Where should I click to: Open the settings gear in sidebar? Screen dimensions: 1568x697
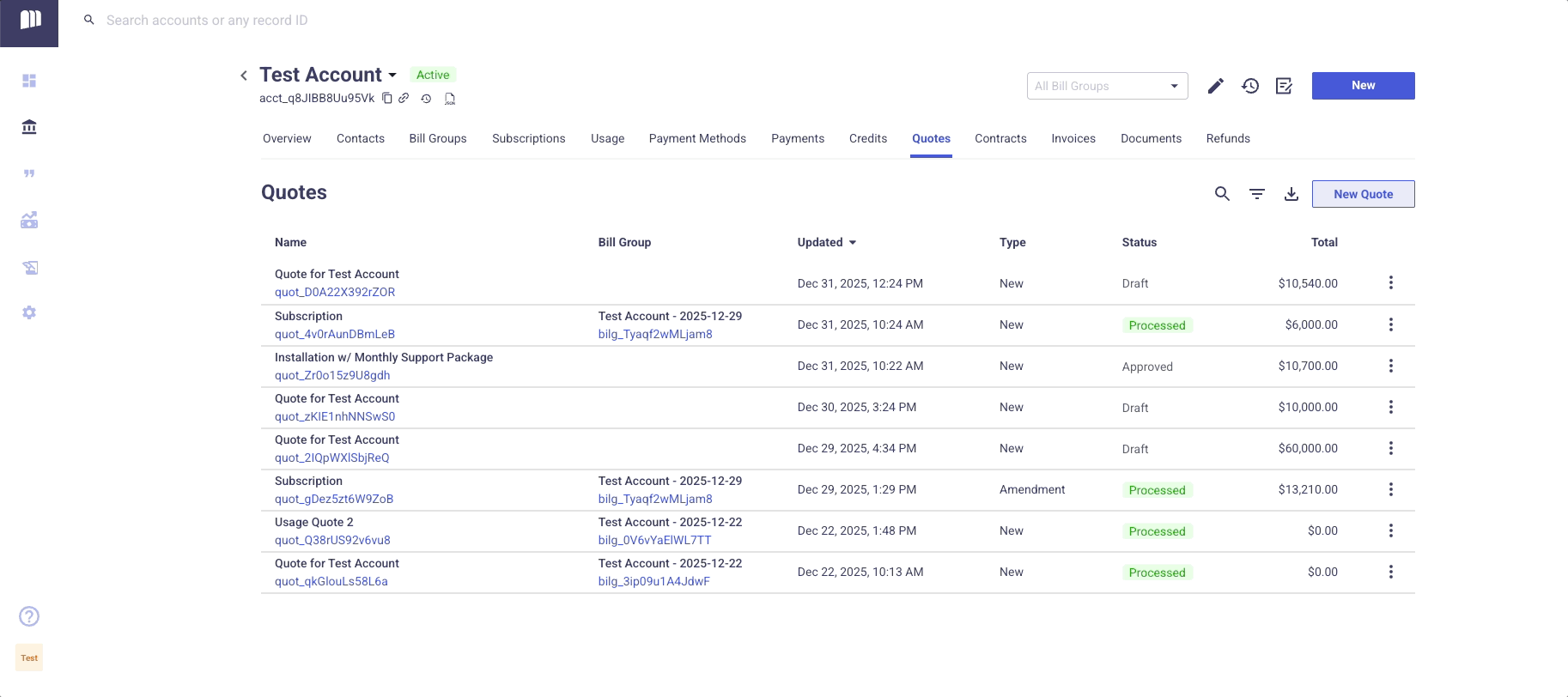pos(29,312)
